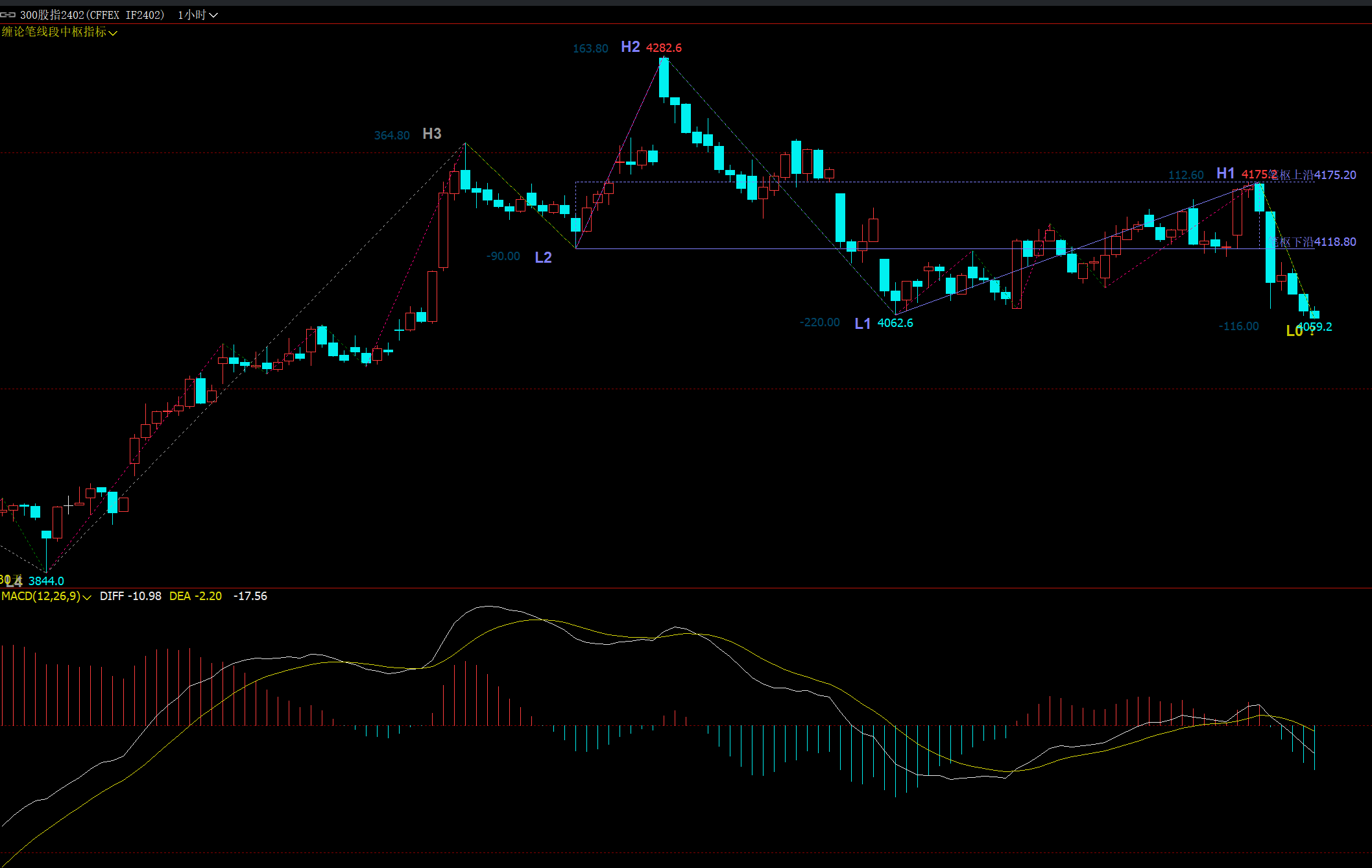Click the 笔枢上沿4175.20 level label
Viewport: 1372px width, 868px height.
(1313, 175)
